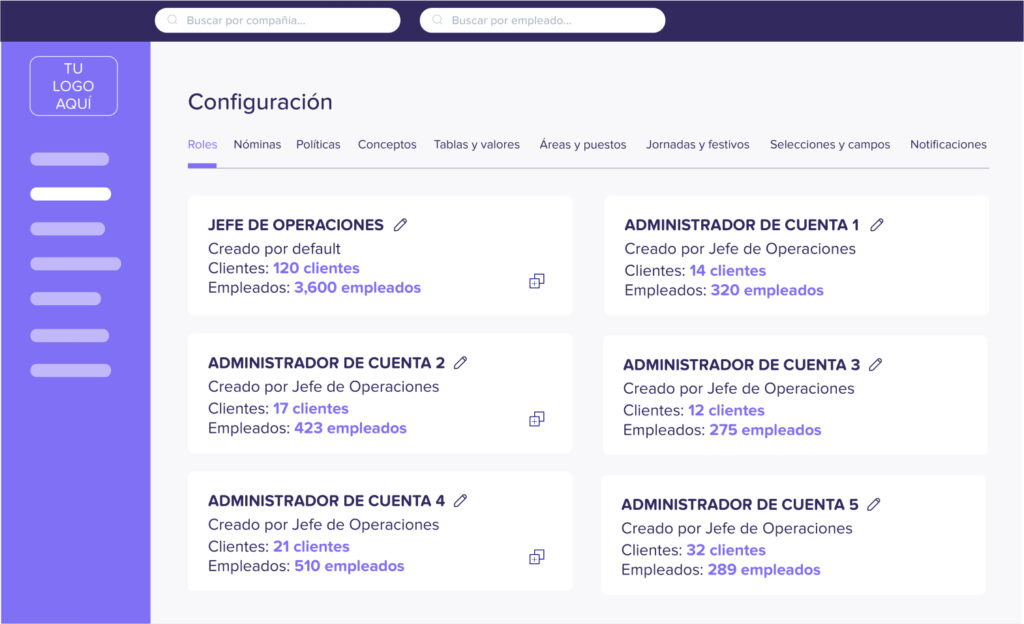The height and width of the screenshot is (624, 1024).
Task: Click the Configuración page heading
Action: coord(260,102)
